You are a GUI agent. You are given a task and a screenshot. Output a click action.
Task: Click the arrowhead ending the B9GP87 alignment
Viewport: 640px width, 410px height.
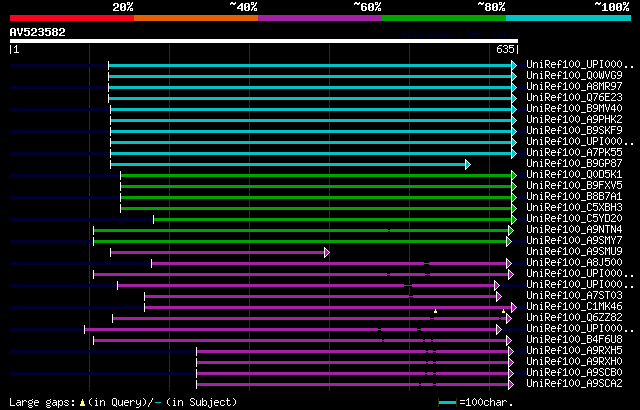tap(468, 164)
